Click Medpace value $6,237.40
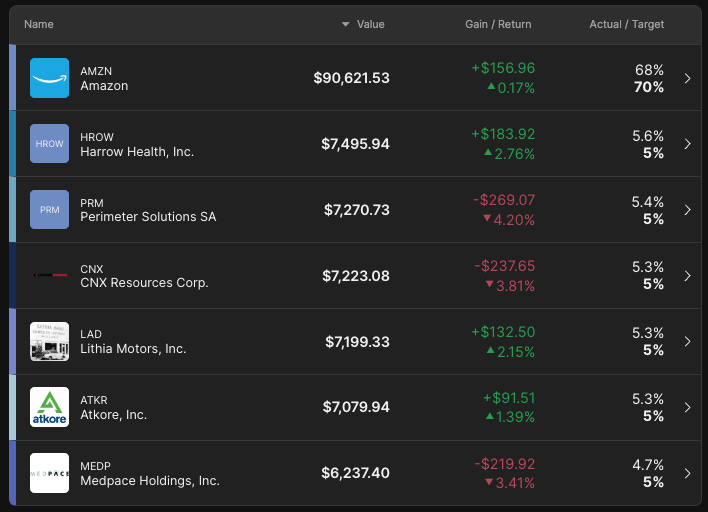Viewport: 708px width, 512px height. pyautogui.click(x=355, y=473)
